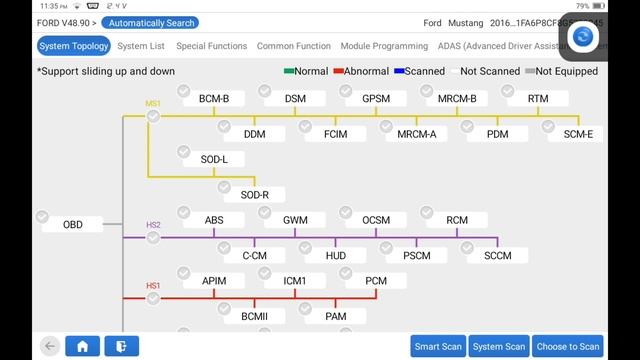Check the ABS module checkbox

tap(183, 212)
